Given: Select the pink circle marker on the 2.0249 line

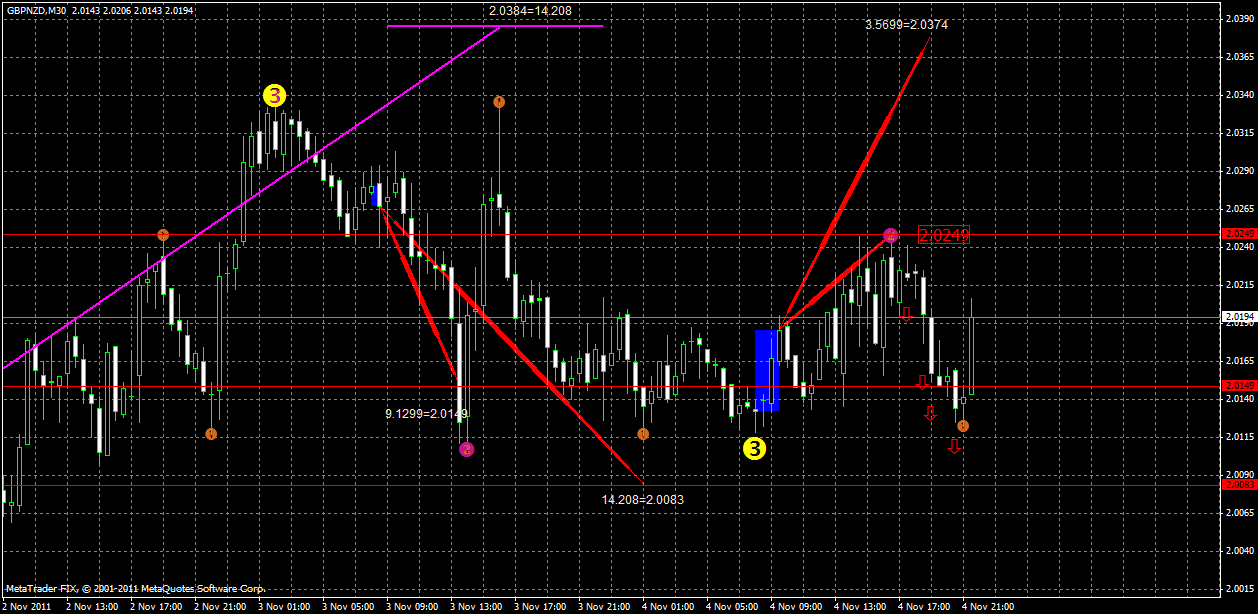Looking at the screenshot, I should [890, 236].
